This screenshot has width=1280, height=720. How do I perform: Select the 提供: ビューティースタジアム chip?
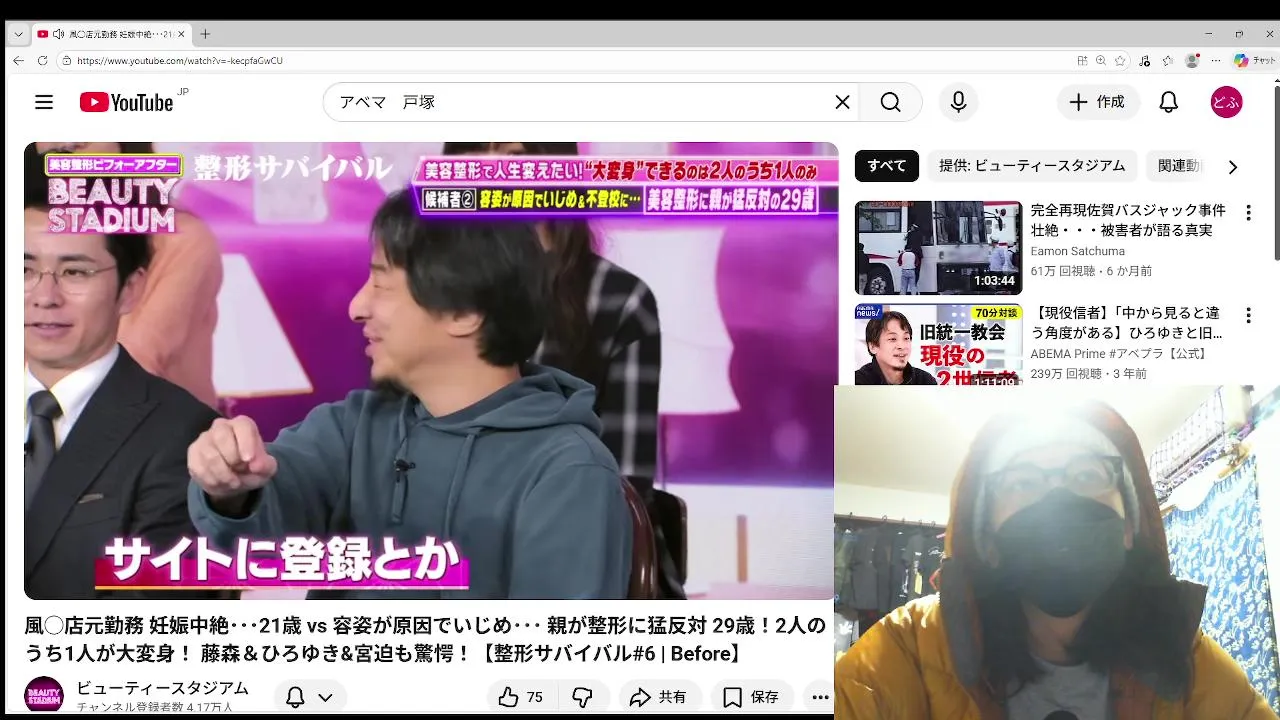(x=1032, y=166)
